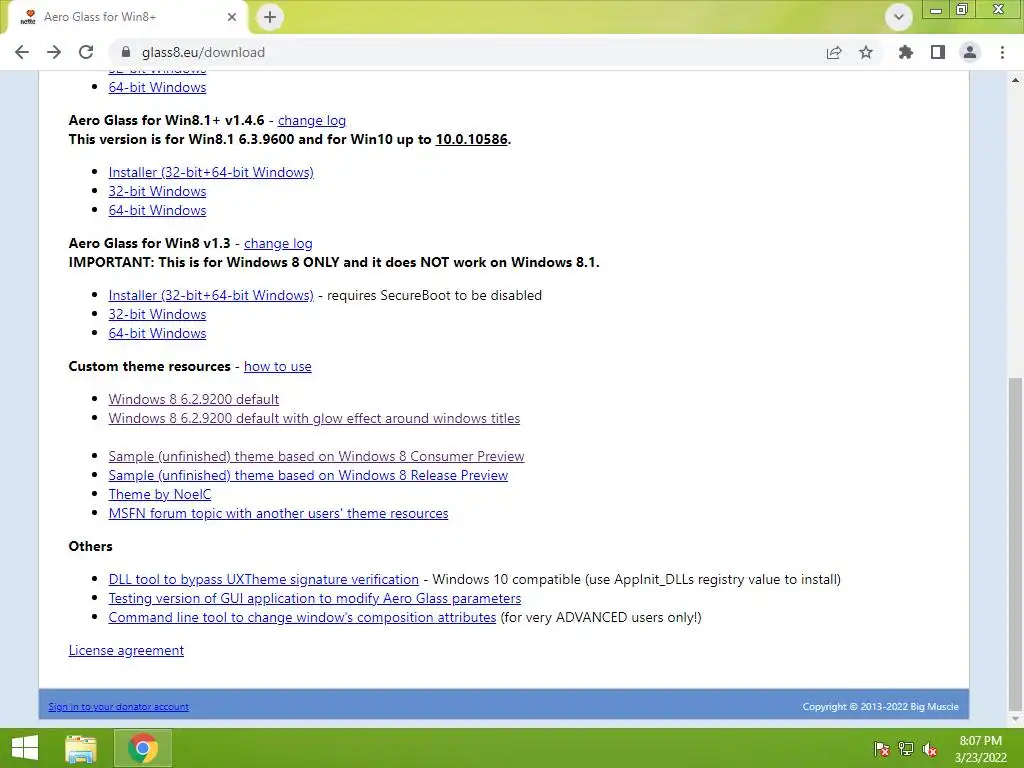This screenshot has height=768, width=1024.
Task: Open tab search dropdown chevron
Action: pyautogui.click(x=899, y=17)
